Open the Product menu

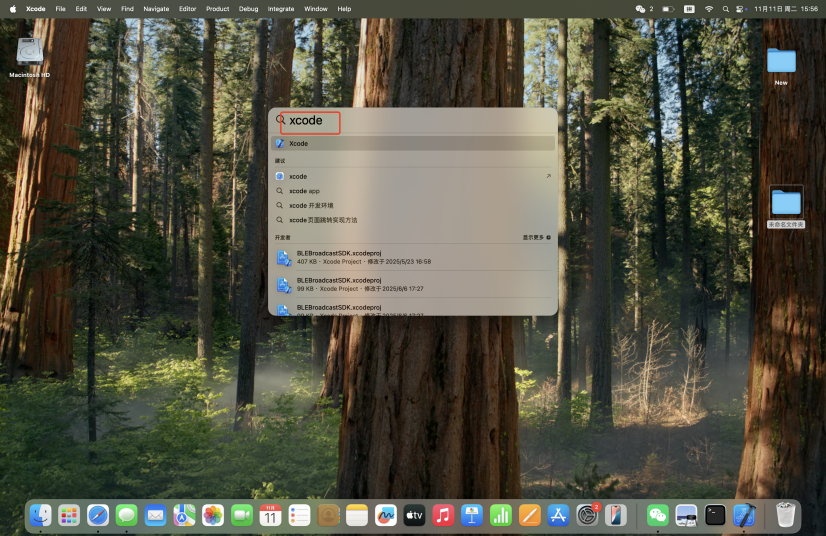(218, 9)
